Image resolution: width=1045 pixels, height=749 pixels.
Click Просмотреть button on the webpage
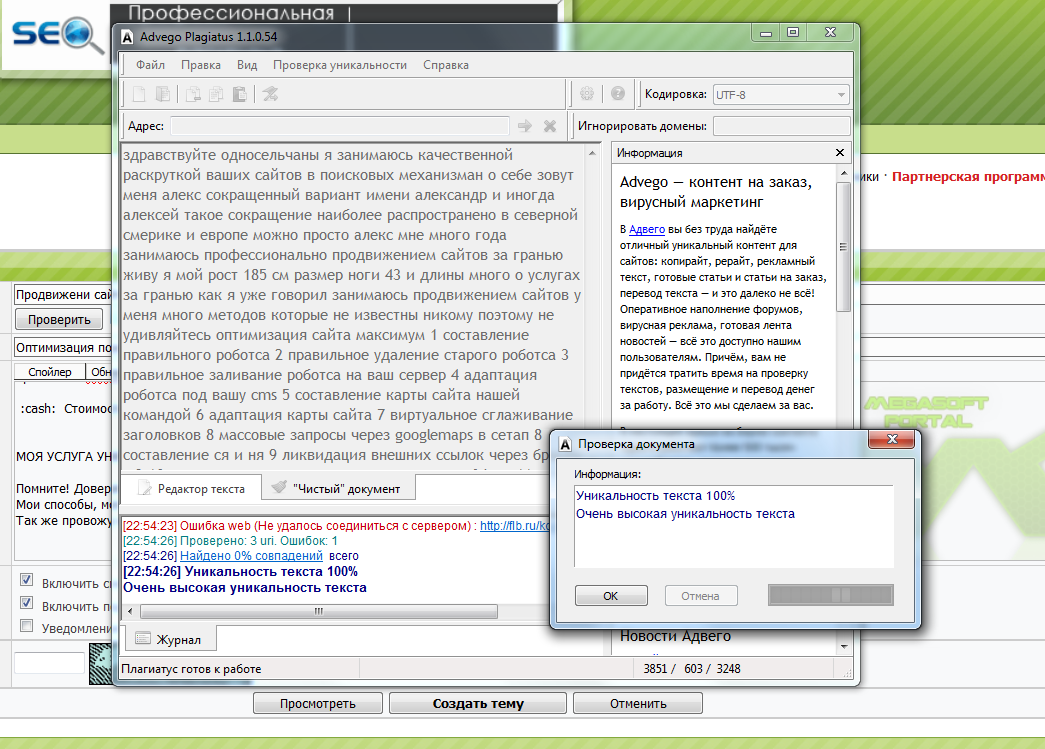tap(317, 703)
